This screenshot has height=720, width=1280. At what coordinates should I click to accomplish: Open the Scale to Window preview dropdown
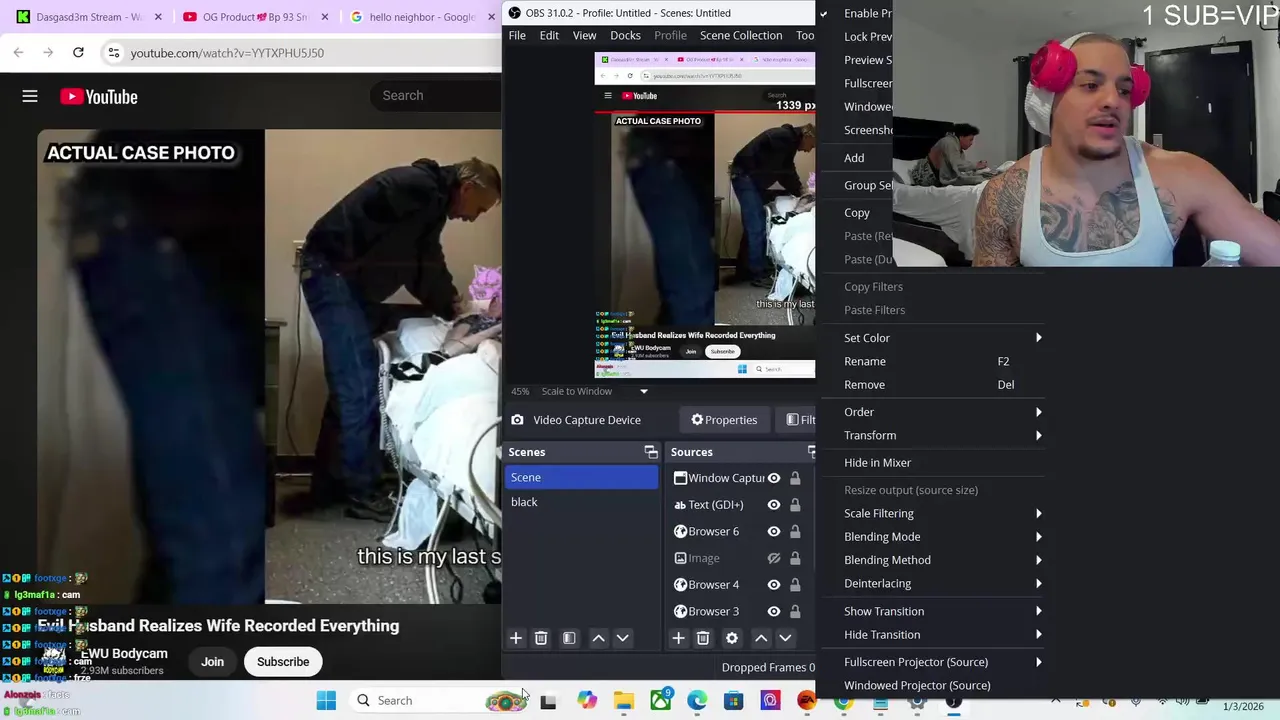[x=595, y=391]
